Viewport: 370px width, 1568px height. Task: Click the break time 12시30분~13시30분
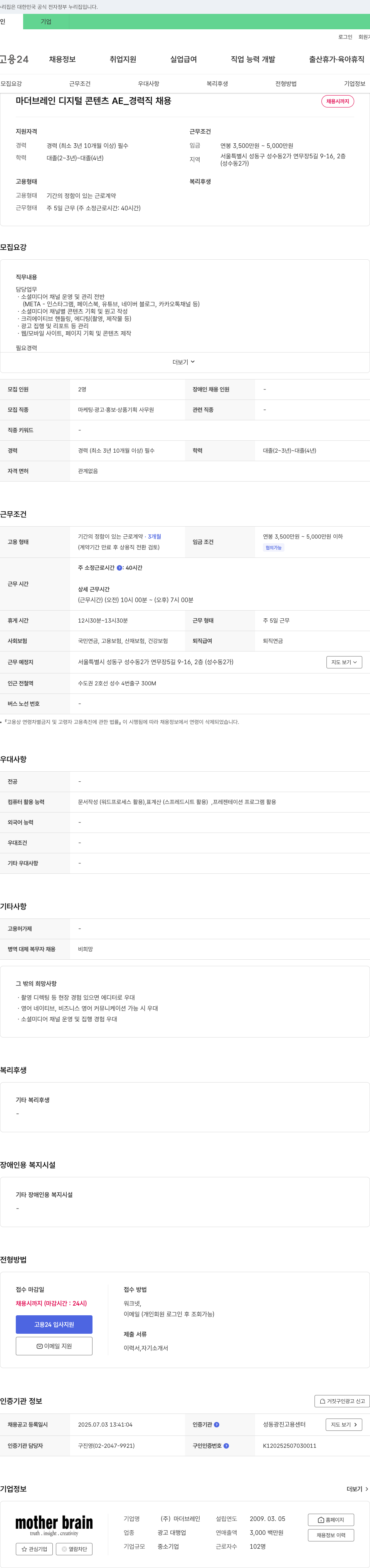[x=103, y=621]
